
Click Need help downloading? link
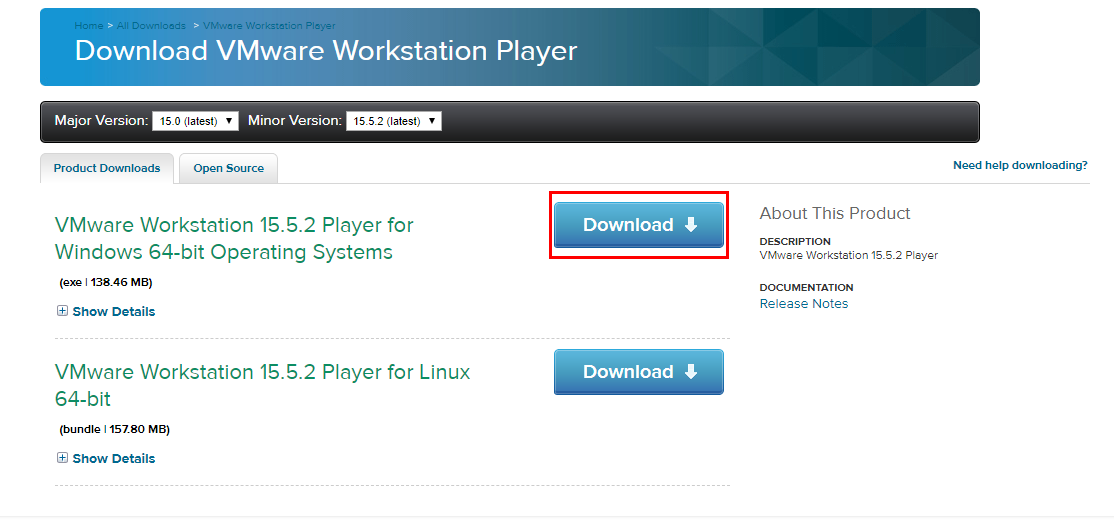[x=1020, y=165]
